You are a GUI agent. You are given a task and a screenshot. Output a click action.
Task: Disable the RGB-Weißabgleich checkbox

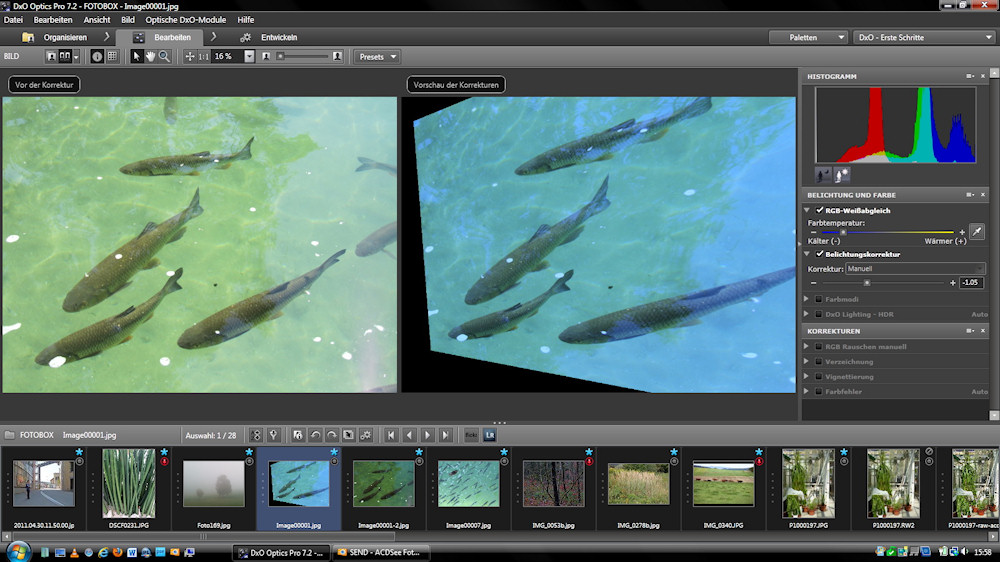(820, 211)
